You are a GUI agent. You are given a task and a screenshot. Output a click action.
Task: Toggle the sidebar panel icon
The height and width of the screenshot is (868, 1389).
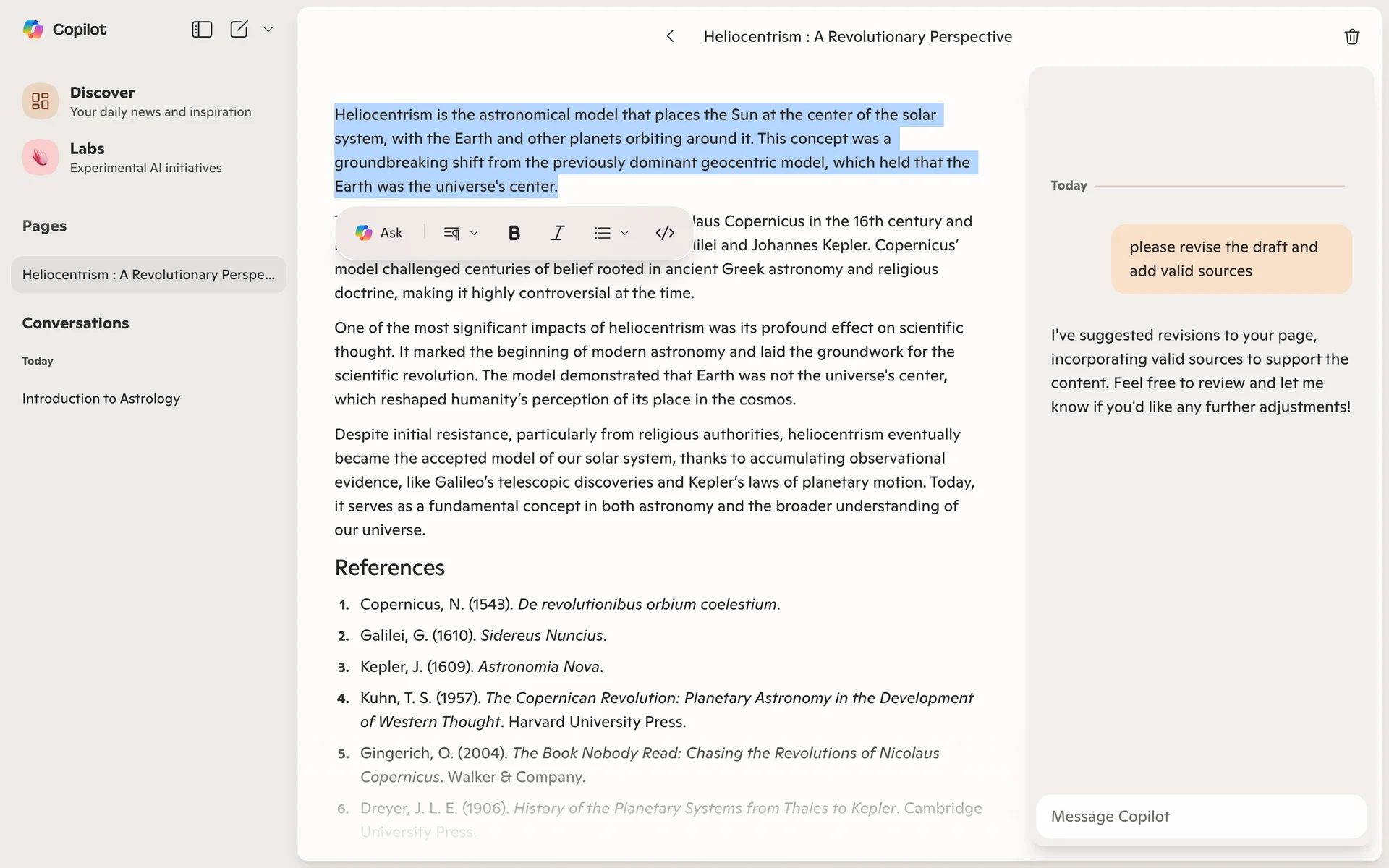(x=201, y=29)
